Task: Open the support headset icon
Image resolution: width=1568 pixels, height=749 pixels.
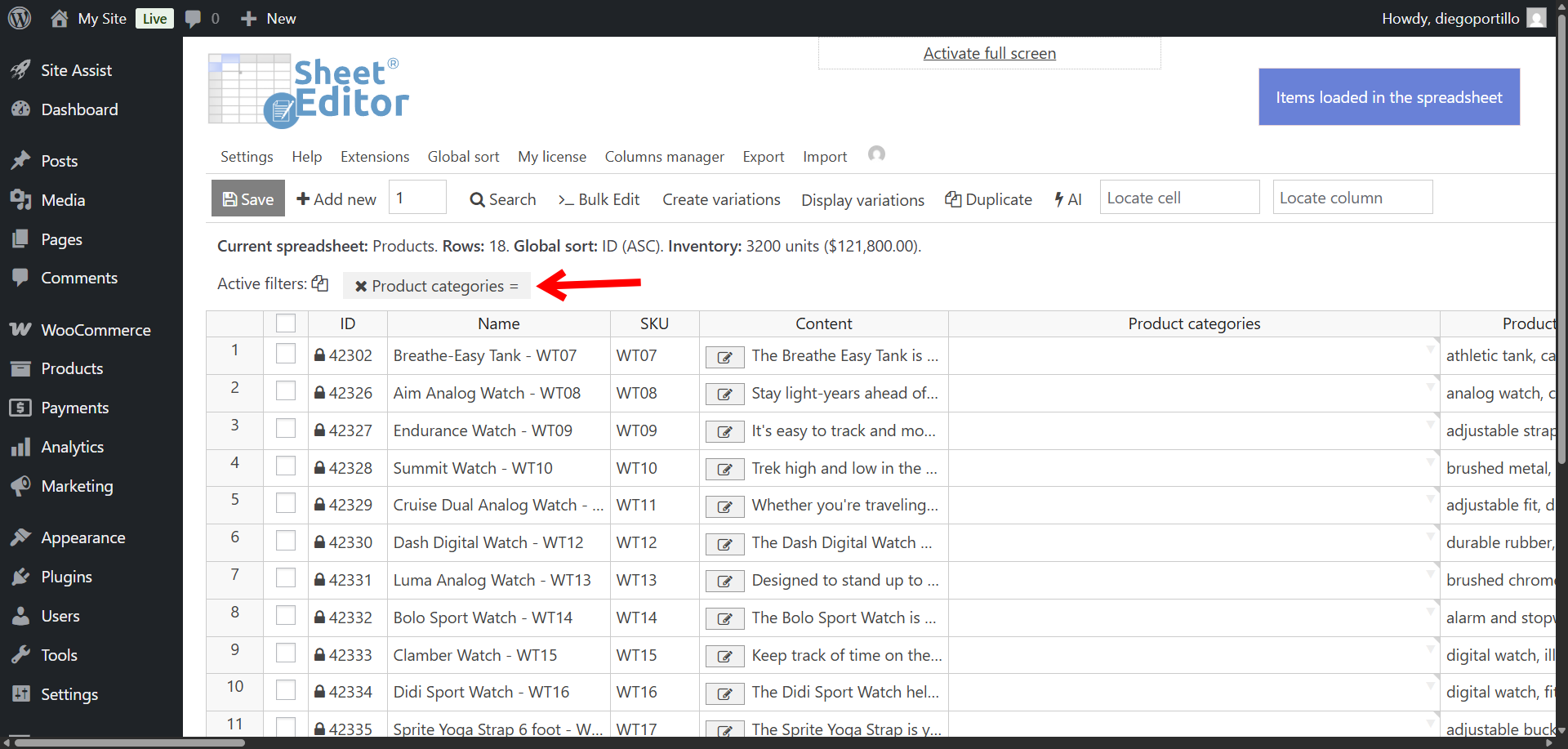Action: click(876, 154)
